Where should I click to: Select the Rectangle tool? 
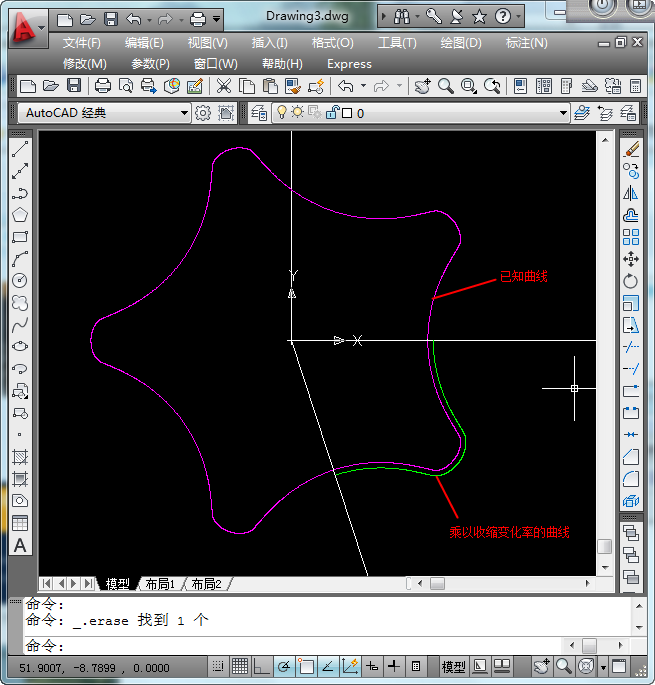(20, 237)
